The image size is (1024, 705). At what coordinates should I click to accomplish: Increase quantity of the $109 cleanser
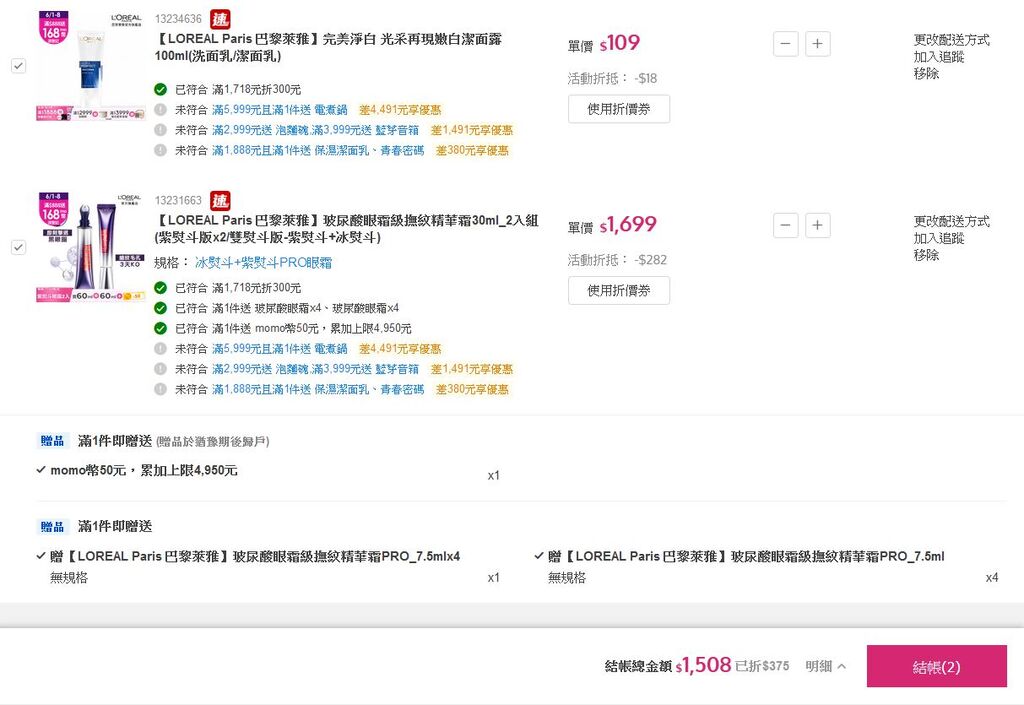coord(818,44)
